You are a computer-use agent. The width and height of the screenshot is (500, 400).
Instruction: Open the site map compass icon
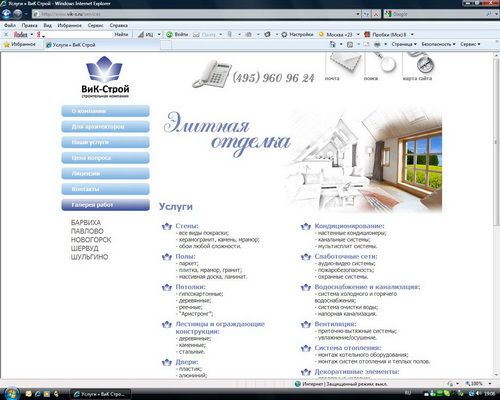[x=422, y=63]
